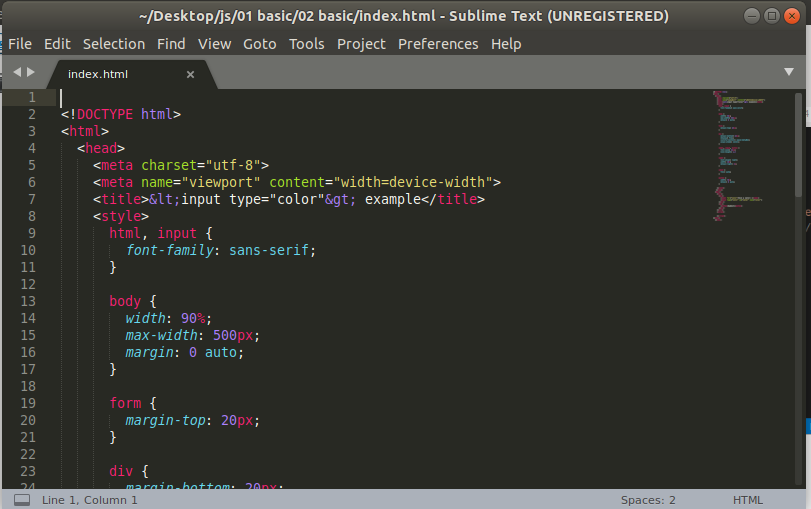This screenshot has height=509, width=811.
Task: Click the style tag on line 8
Action: (121, 216)
